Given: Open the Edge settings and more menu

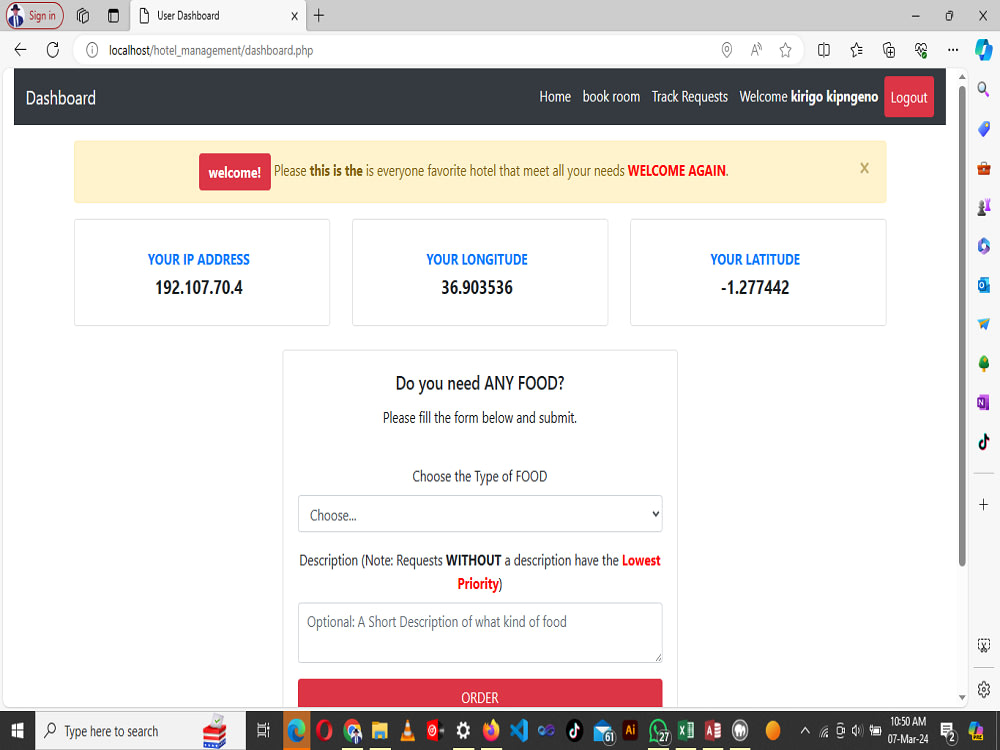Looking at the screenshot, I should 953,50.
